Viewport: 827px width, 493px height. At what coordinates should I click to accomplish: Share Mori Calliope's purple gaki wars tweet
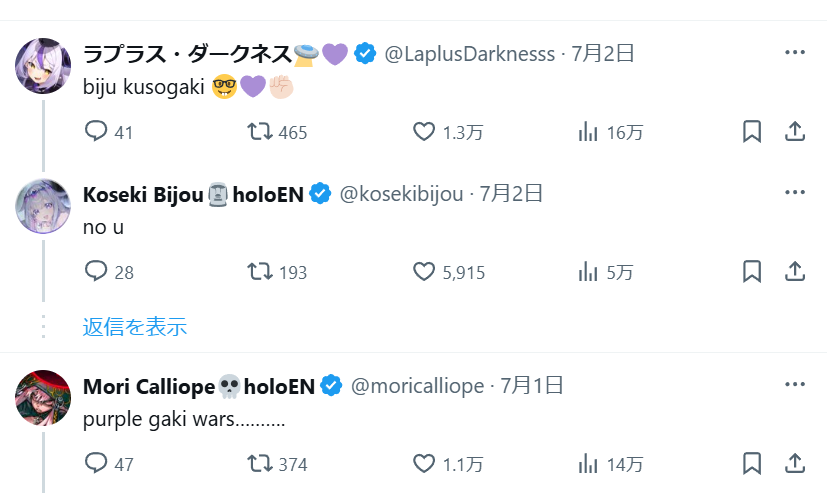click(794, 463)
